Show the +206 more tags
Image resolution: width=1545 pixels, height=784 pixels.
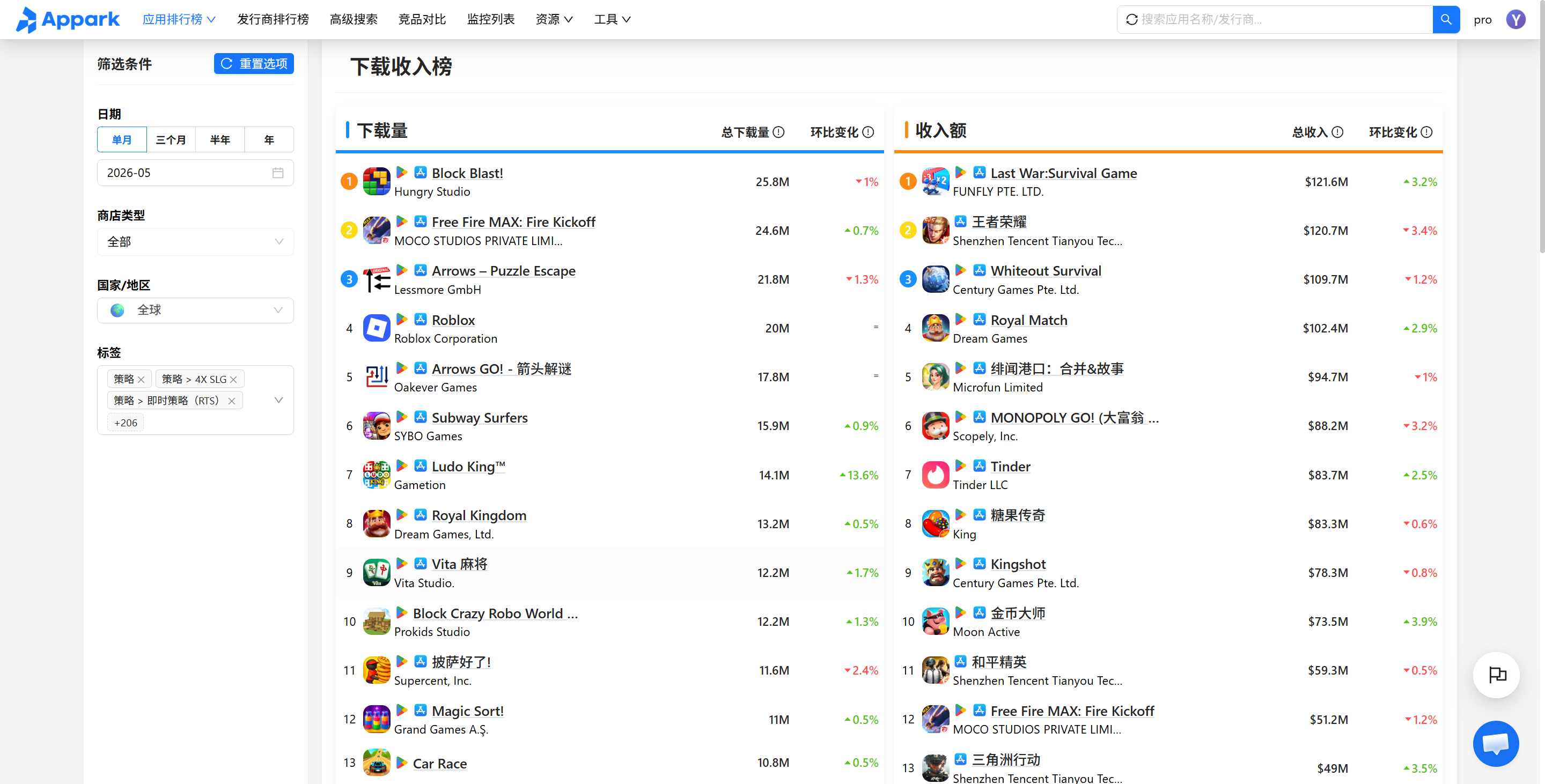(126, 423)
